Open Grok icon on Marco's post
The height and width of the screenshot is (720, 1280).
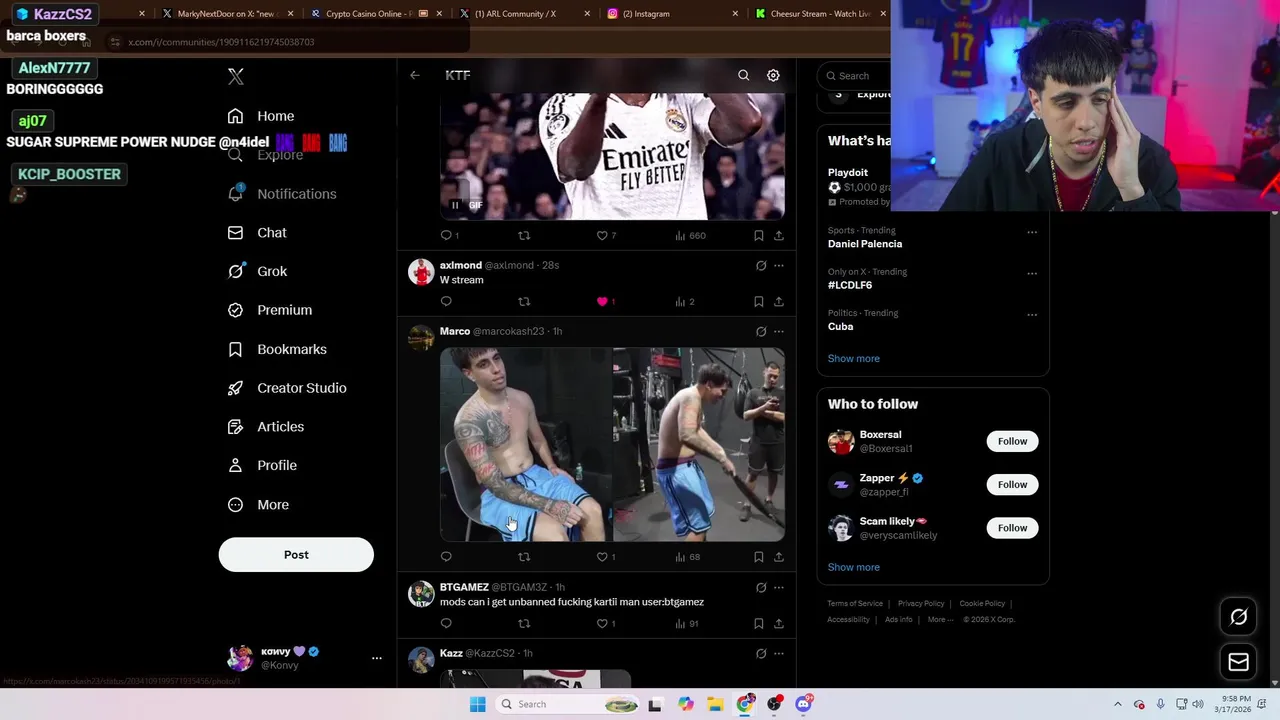click(x=761, y=332)
